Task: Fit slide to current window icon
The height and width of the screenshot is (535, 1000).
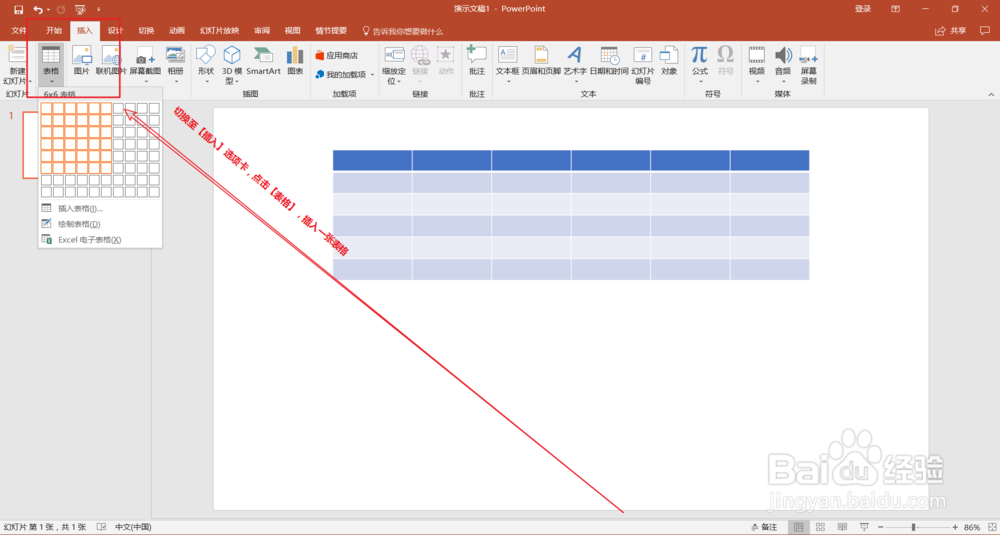Action: 990,527
